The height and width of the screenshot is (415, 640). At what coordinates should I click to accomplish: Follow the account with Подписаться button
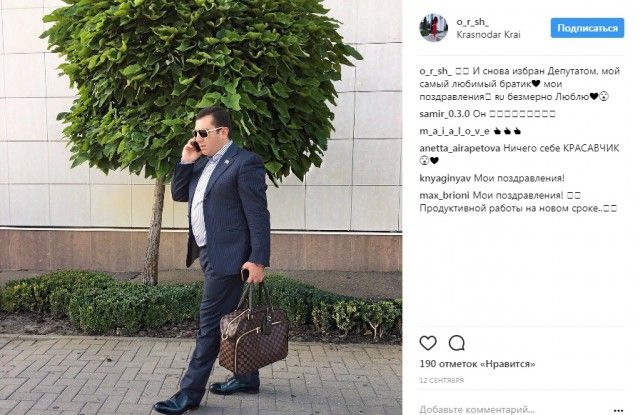pos(587,28)
